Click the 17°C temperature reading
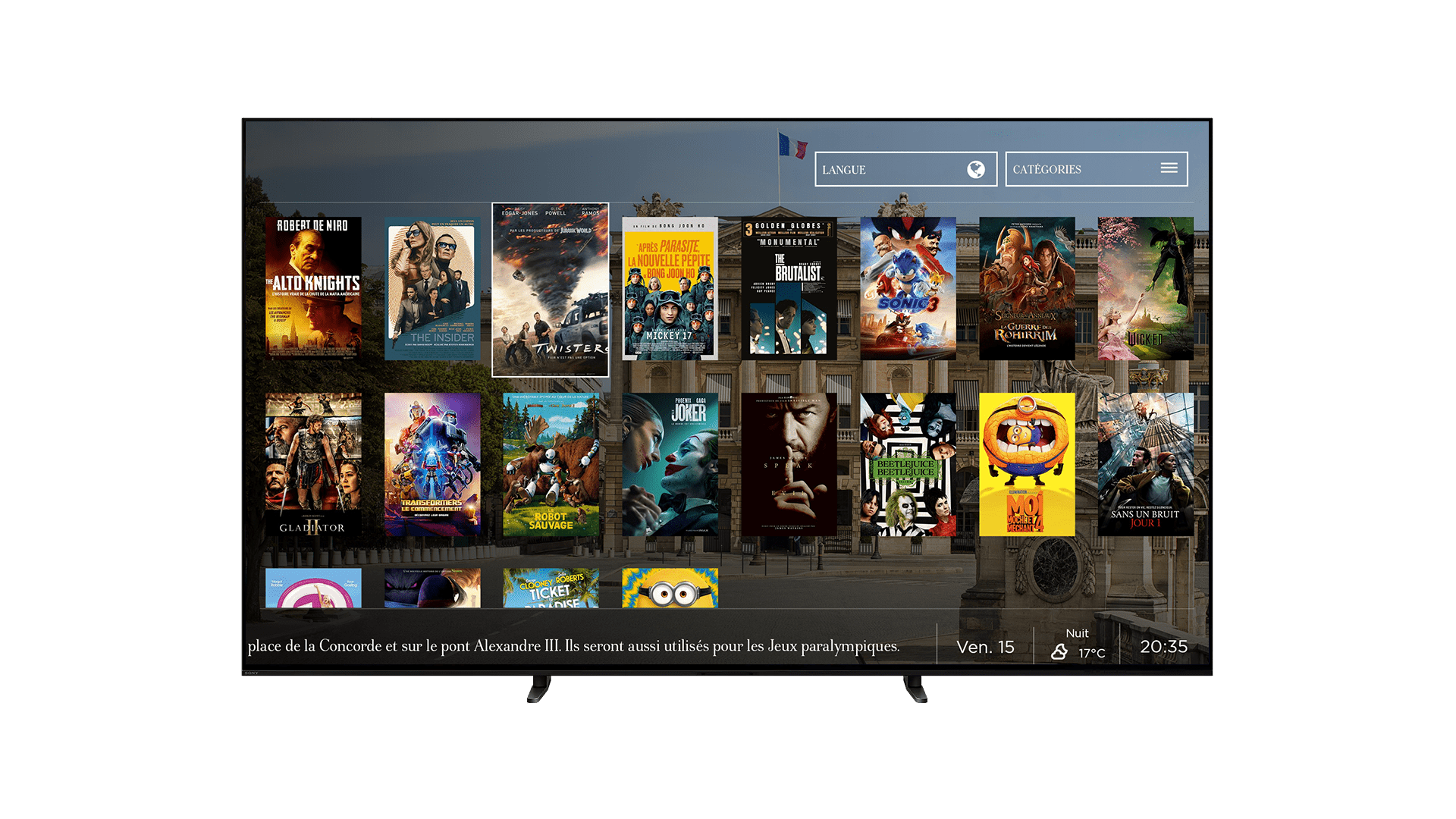 click(1092, 653)
